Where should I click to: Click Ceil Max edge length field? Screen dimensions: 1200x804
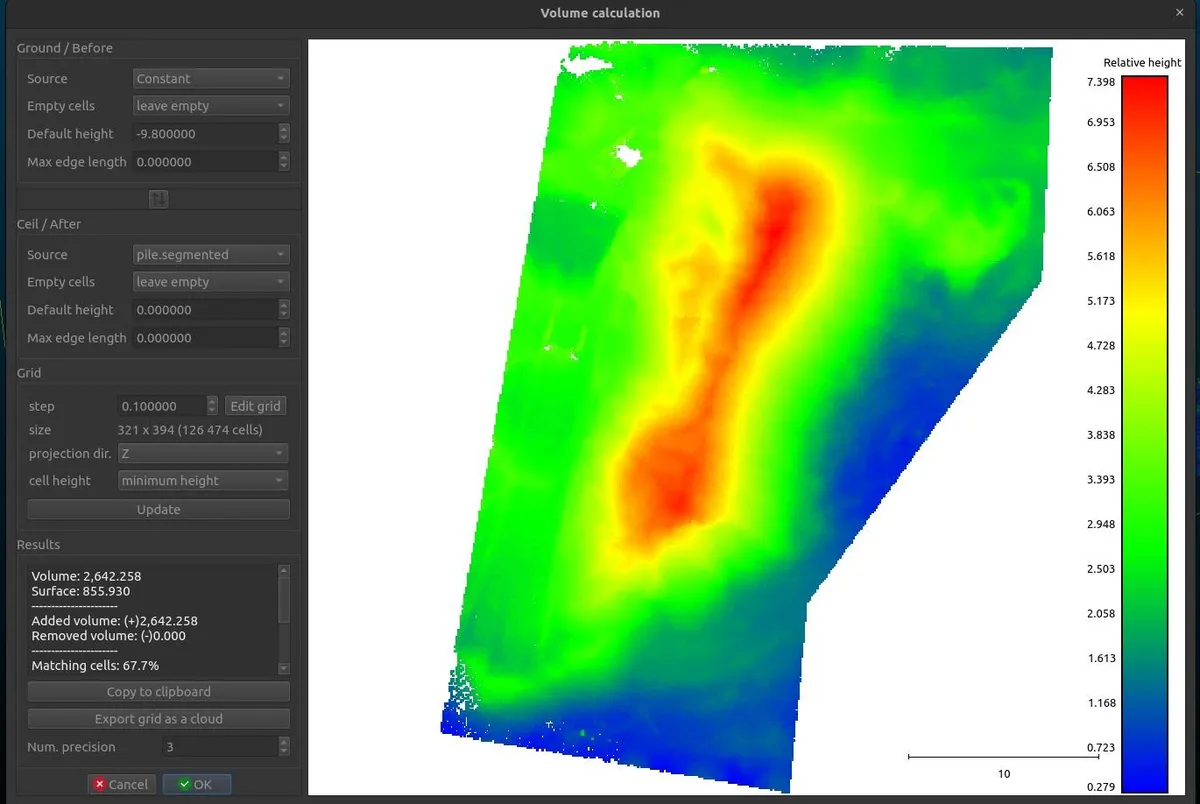coord(205,338)
